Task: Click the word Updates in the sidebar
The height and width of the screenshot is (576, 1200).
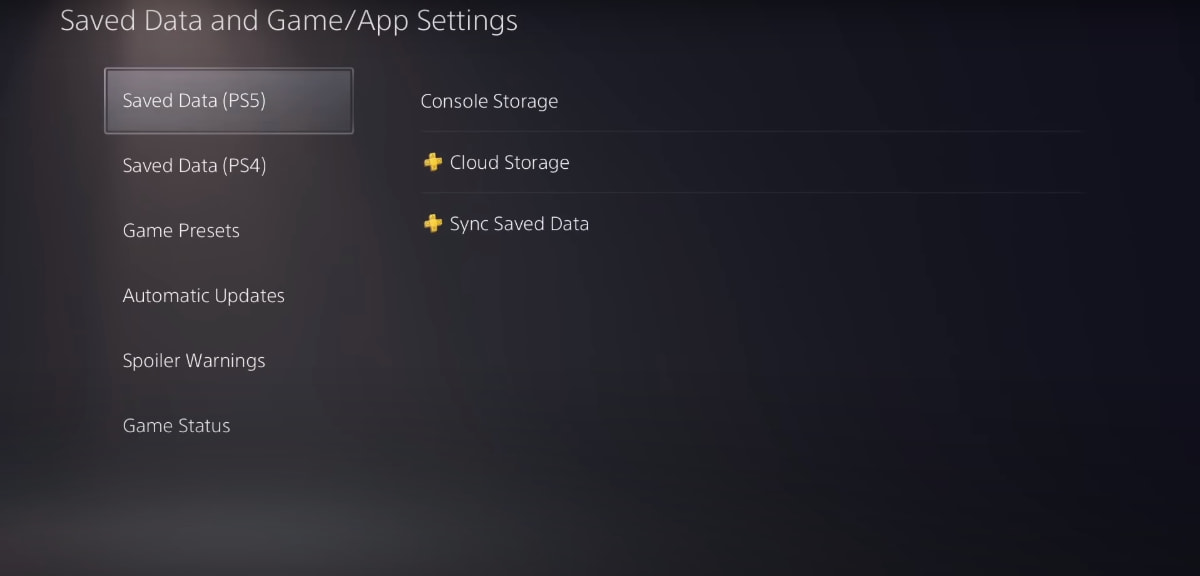Action: click(x=251, y=296)
